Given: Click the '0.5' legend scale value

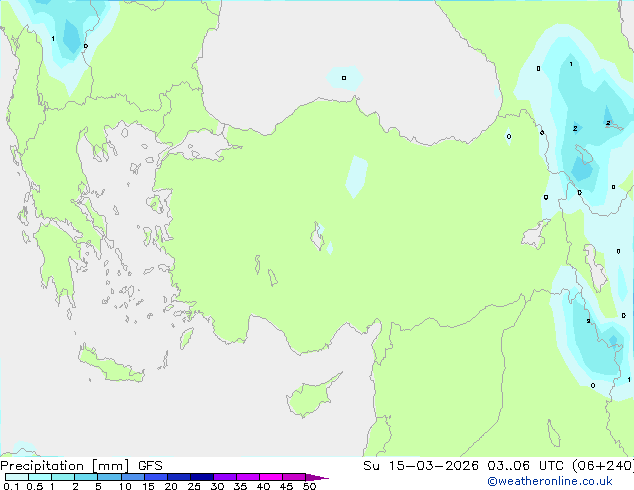Looking at the screenshot, I should [35, 486].
